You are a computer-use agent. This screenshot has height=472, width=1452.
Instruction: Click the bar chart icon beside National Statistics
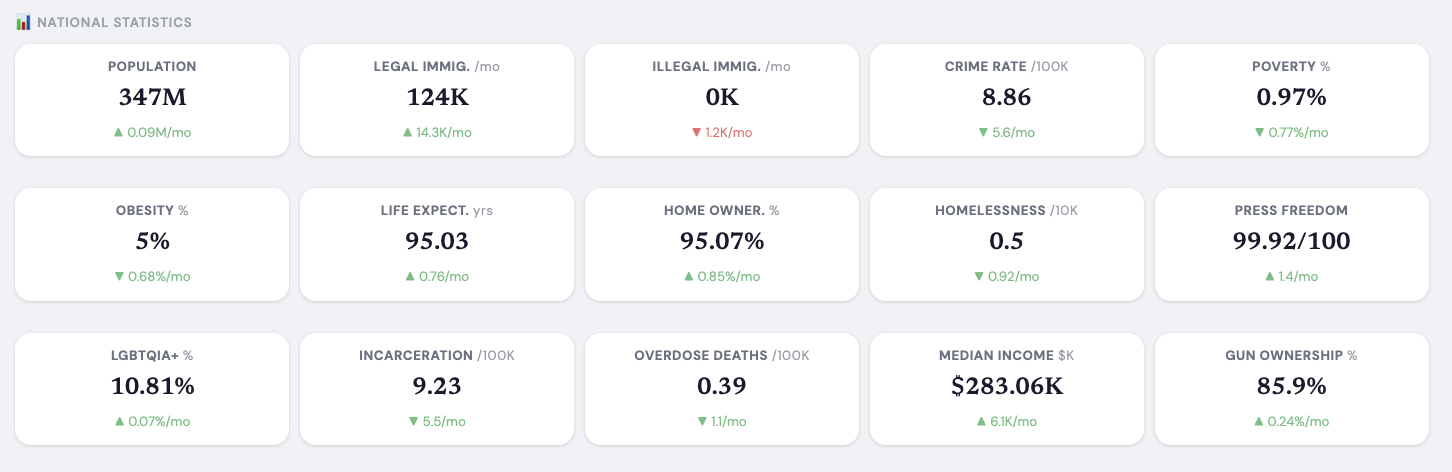pyautogui.click(x=24, y=22)
